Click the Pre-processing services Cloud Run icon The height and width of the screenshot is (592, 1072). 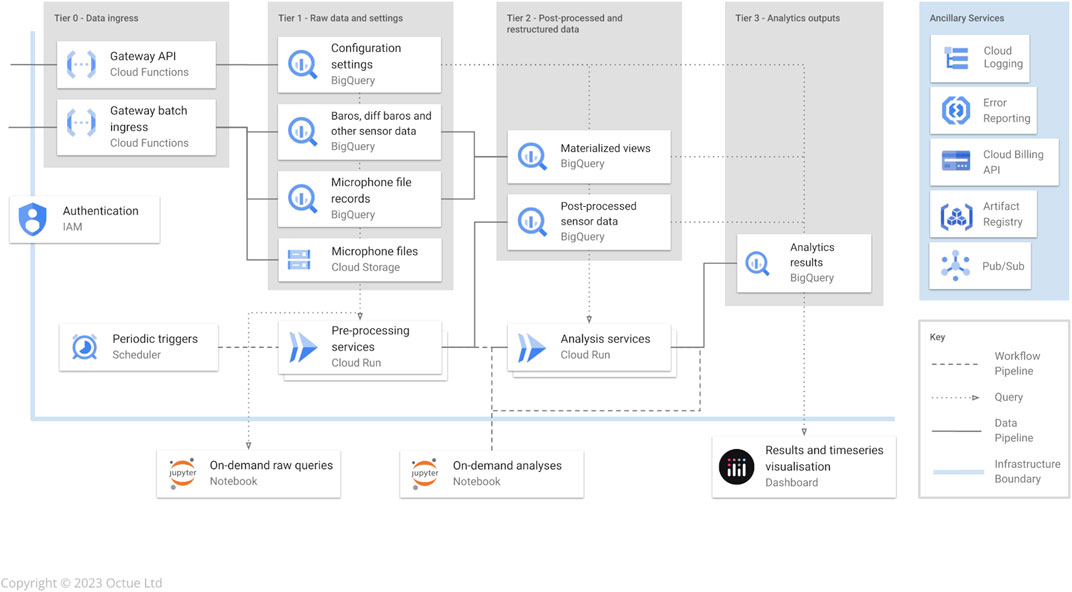(x=303, y=347)
